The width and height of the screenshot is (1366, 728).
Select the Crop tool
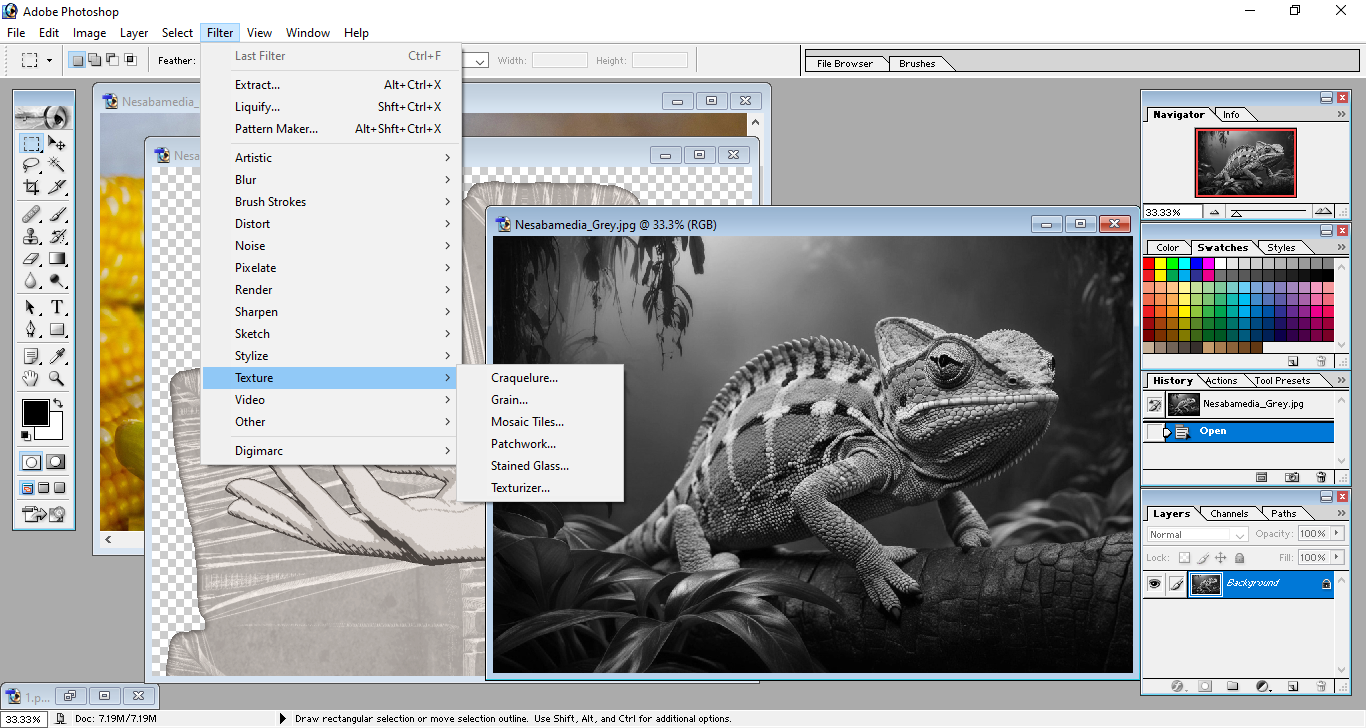pyautogui.click(x=32, y=187)
